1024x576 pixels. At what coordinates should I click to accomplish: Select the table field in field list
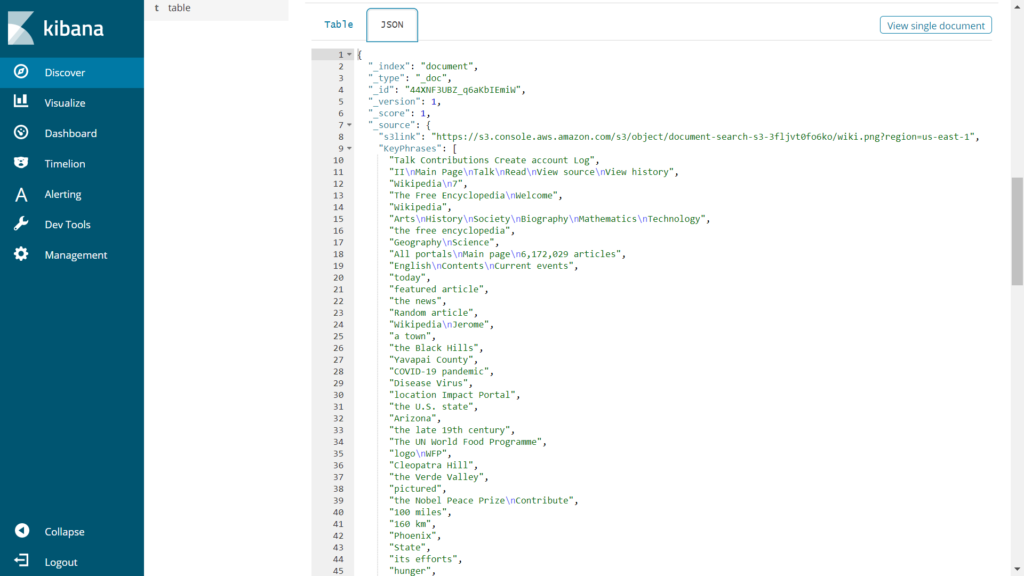[x=179, y=8]
